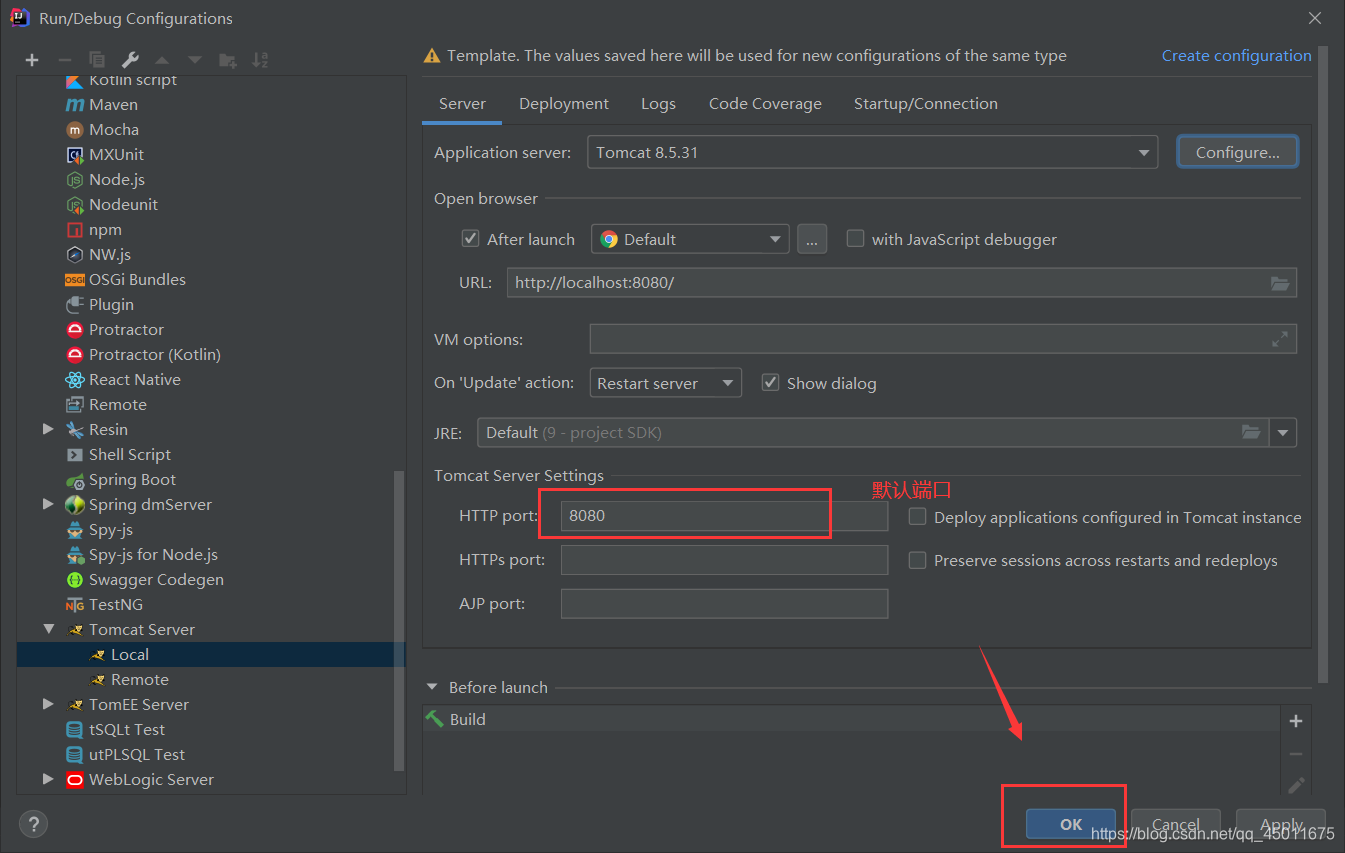1345x853 pixels.
Task: Open the JRE dropdown arrow
Action: click(1283, 433)
